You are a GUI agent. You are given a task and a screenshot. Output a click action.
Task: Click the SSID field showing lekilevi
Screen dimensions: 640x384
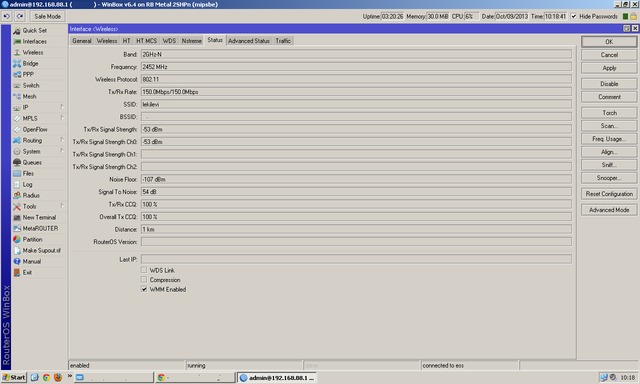[x=356, y=104]
